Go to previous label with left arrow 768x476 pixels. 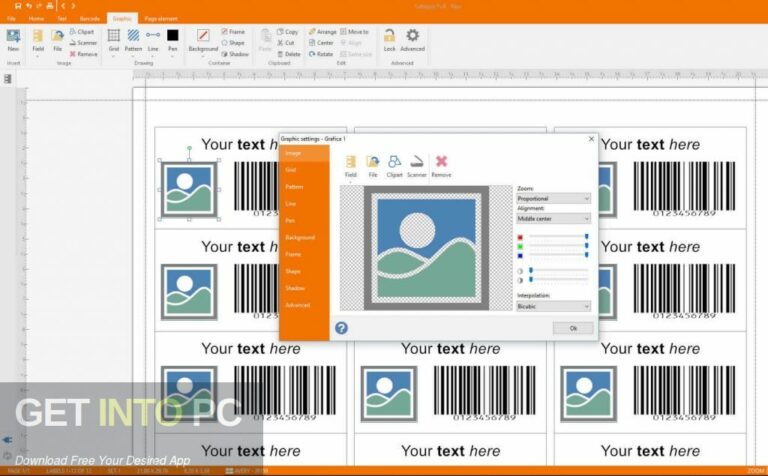[x=63, y=6]
